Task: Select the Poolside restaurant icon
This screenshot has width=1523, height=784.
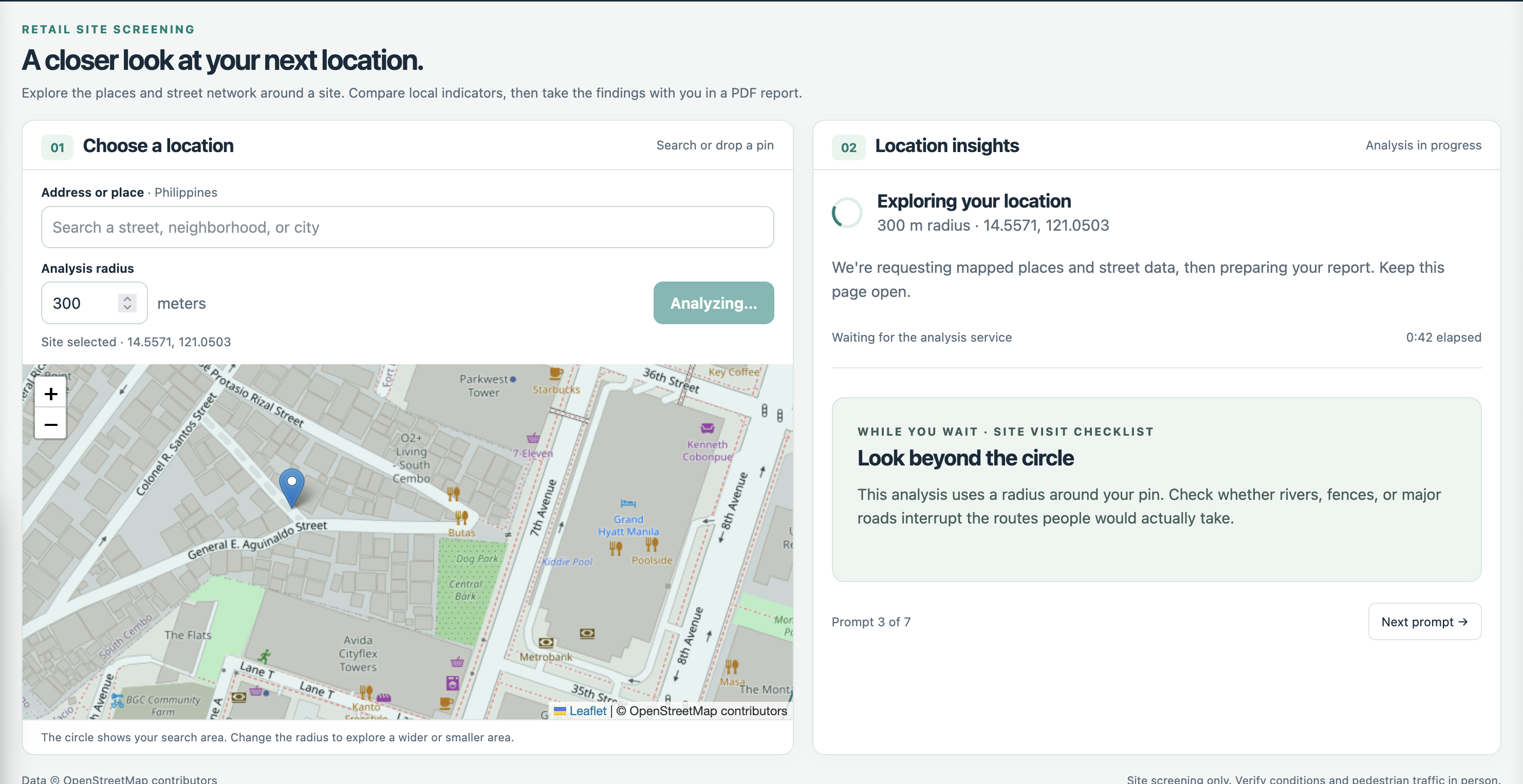Action: [652, 545]
